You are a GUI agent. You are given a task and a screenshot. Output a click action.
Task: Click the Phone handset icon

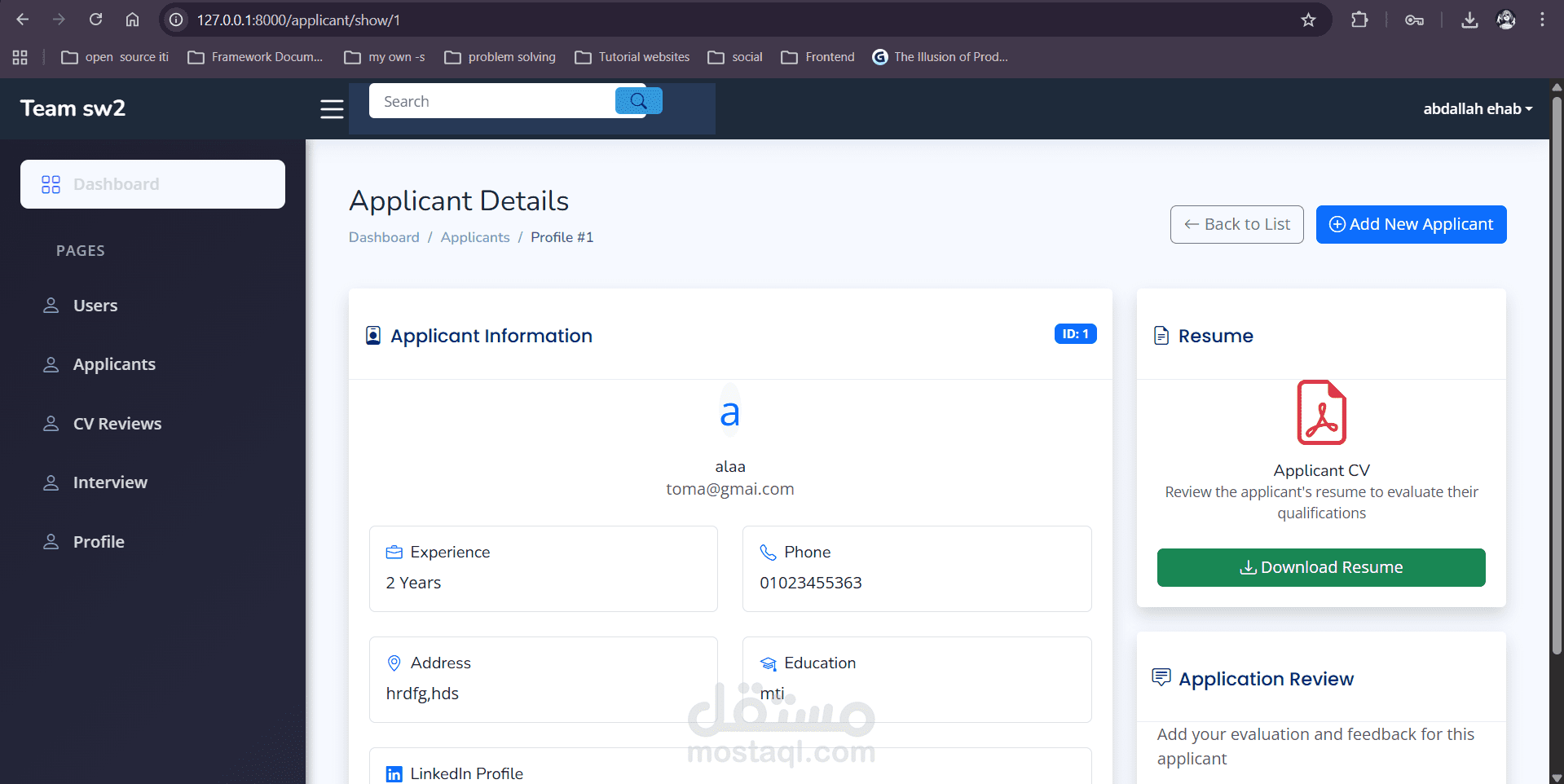(x=768, y=553)
